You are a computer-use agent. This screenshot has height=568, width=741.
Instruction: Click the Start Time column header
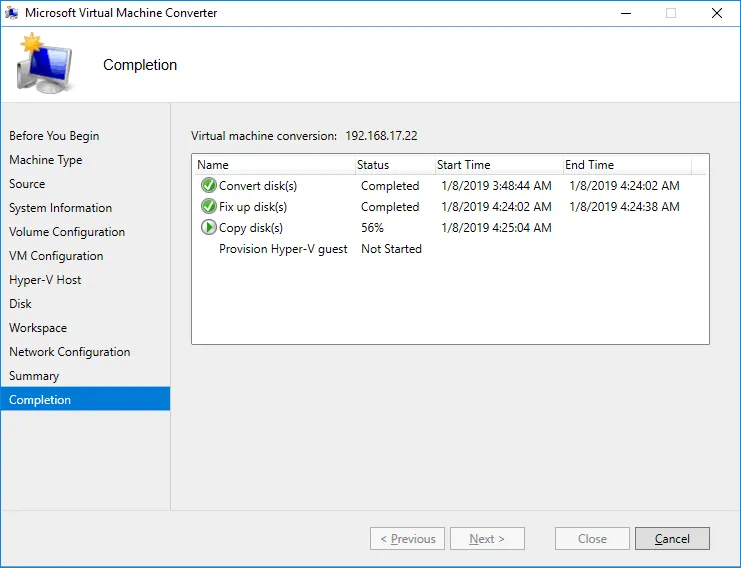[x=464, y=165]
